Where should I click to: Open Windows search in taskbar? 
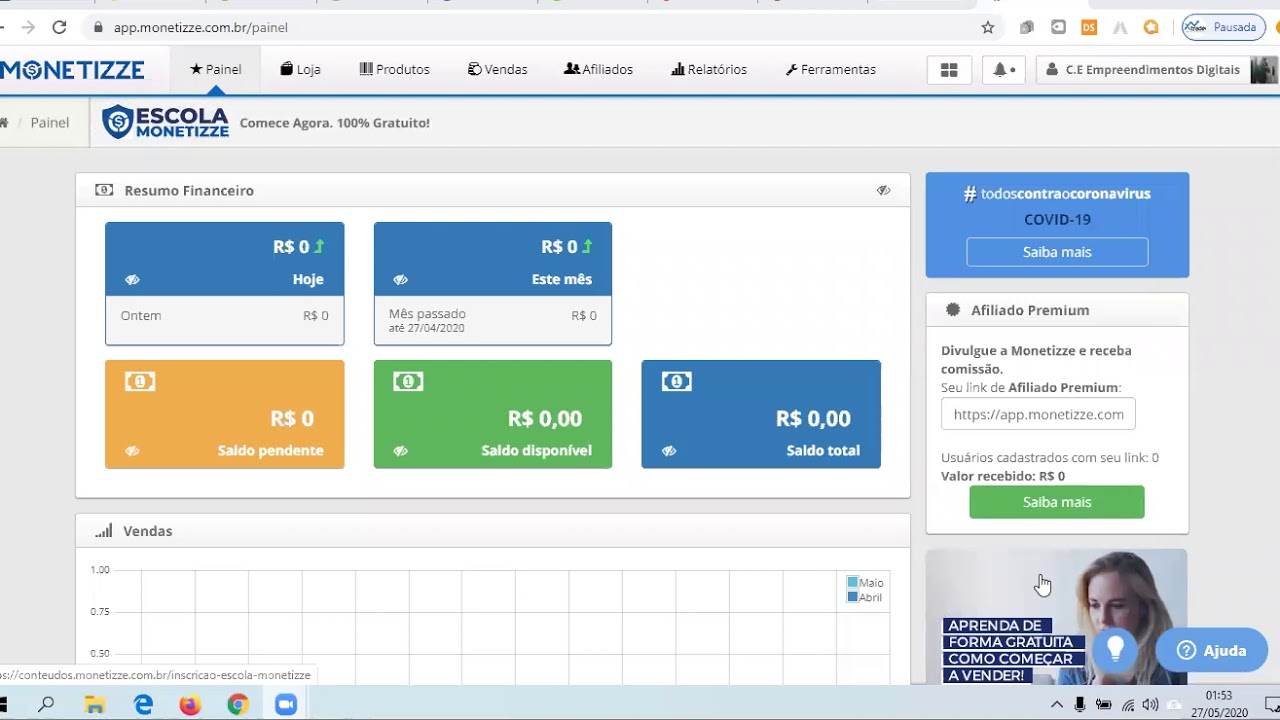pos(46,705)
